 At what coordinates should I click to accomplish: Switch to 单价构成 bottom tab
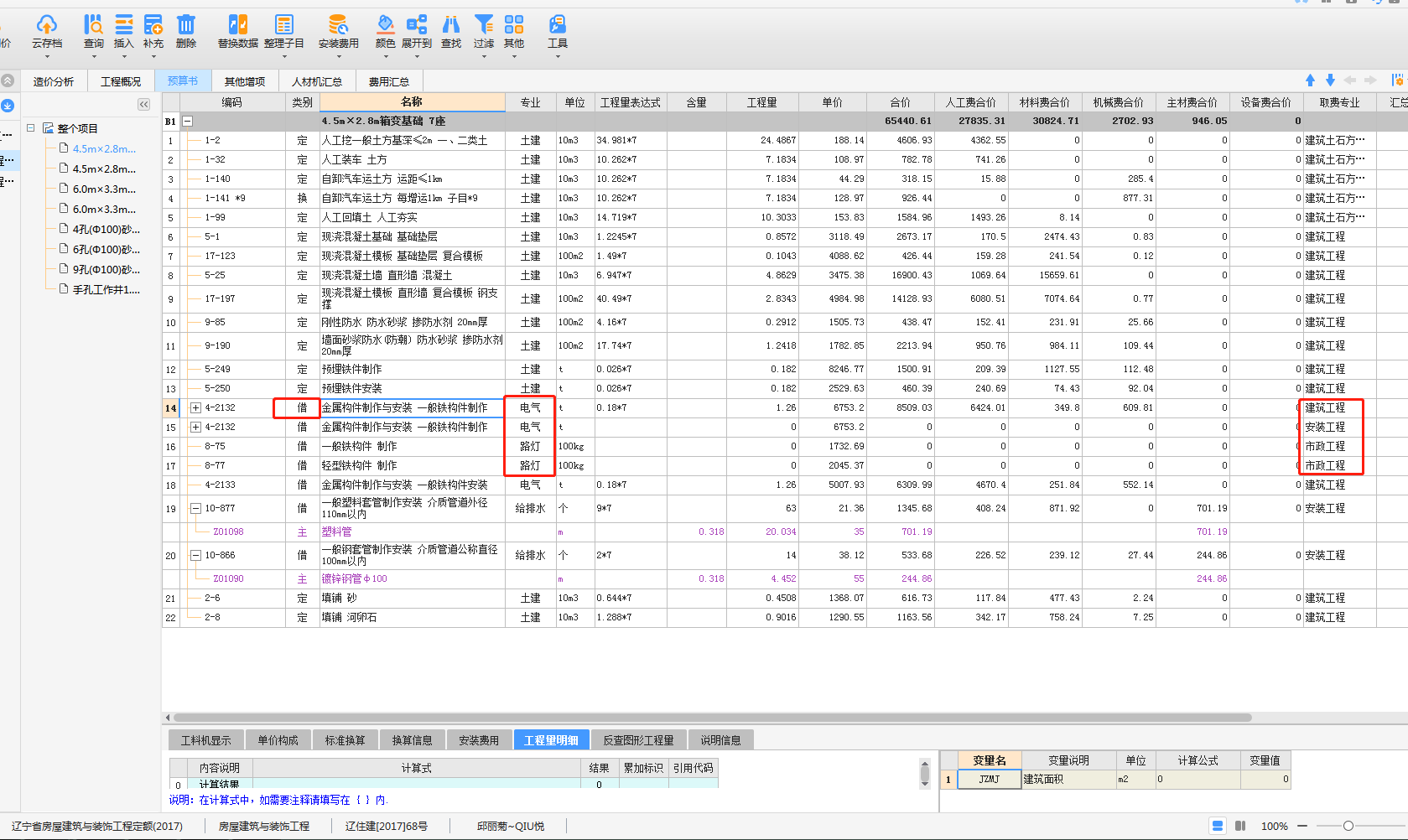[x=278, y=740]
